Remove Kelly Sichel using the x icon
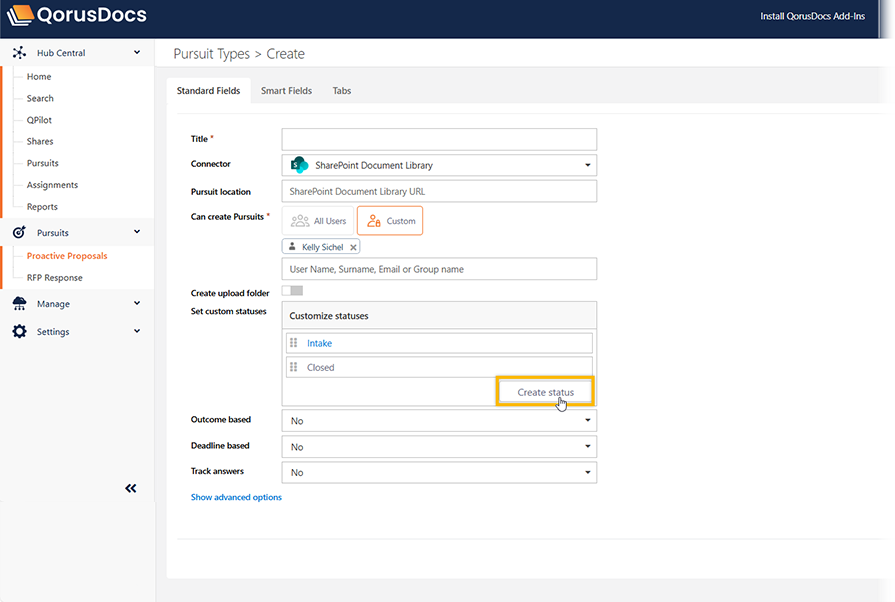Image resolution: width=895 pixels, height=602 pixels. (x=353, y=247)
